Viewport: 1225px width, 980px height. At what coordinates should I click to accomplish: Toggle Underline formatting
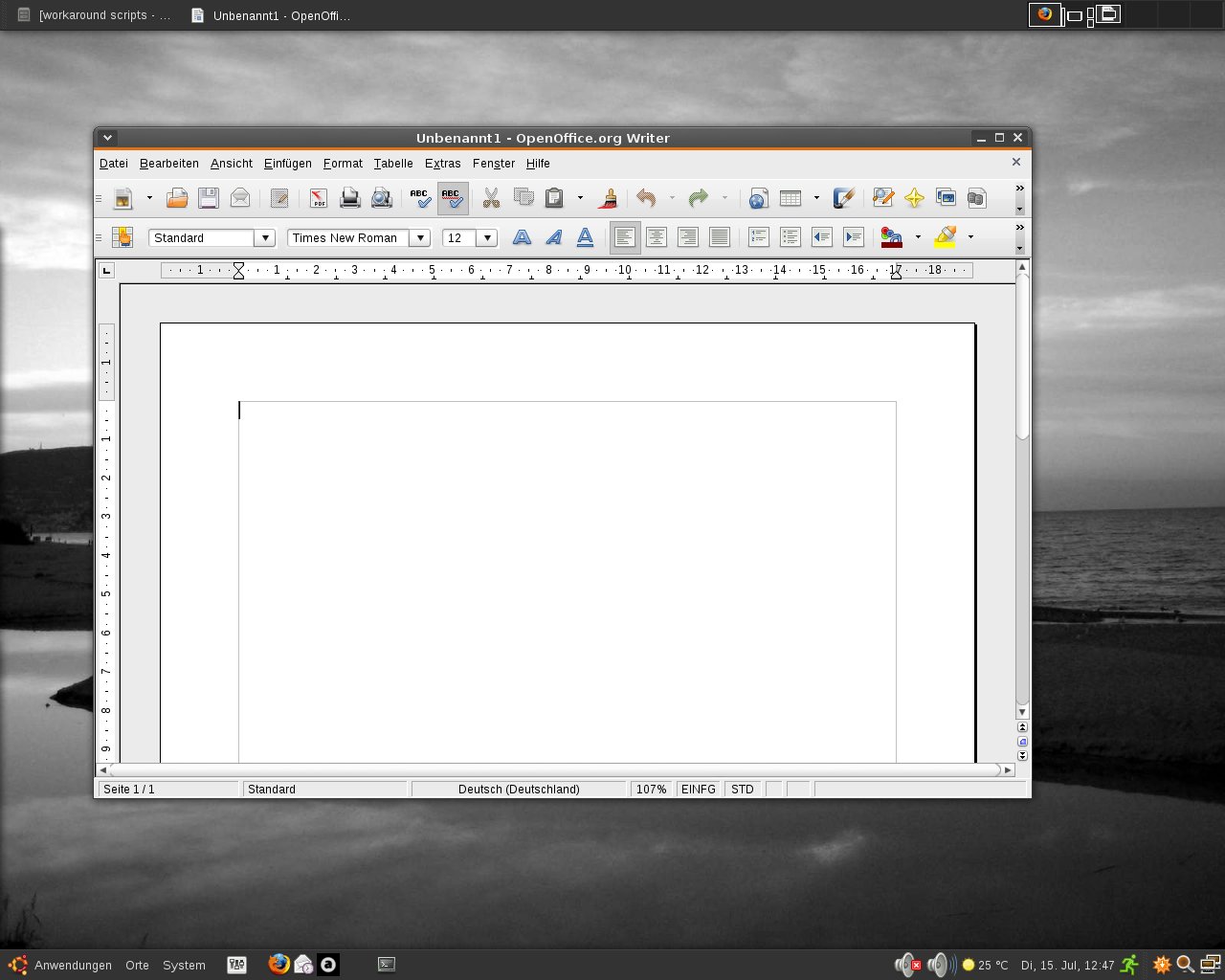585,237
